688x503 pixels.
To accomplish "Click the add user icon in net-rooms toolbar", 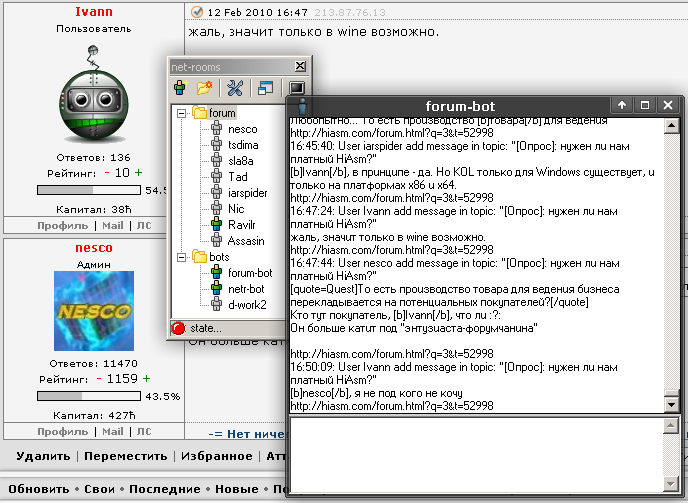I will click(x=181, y=89).
